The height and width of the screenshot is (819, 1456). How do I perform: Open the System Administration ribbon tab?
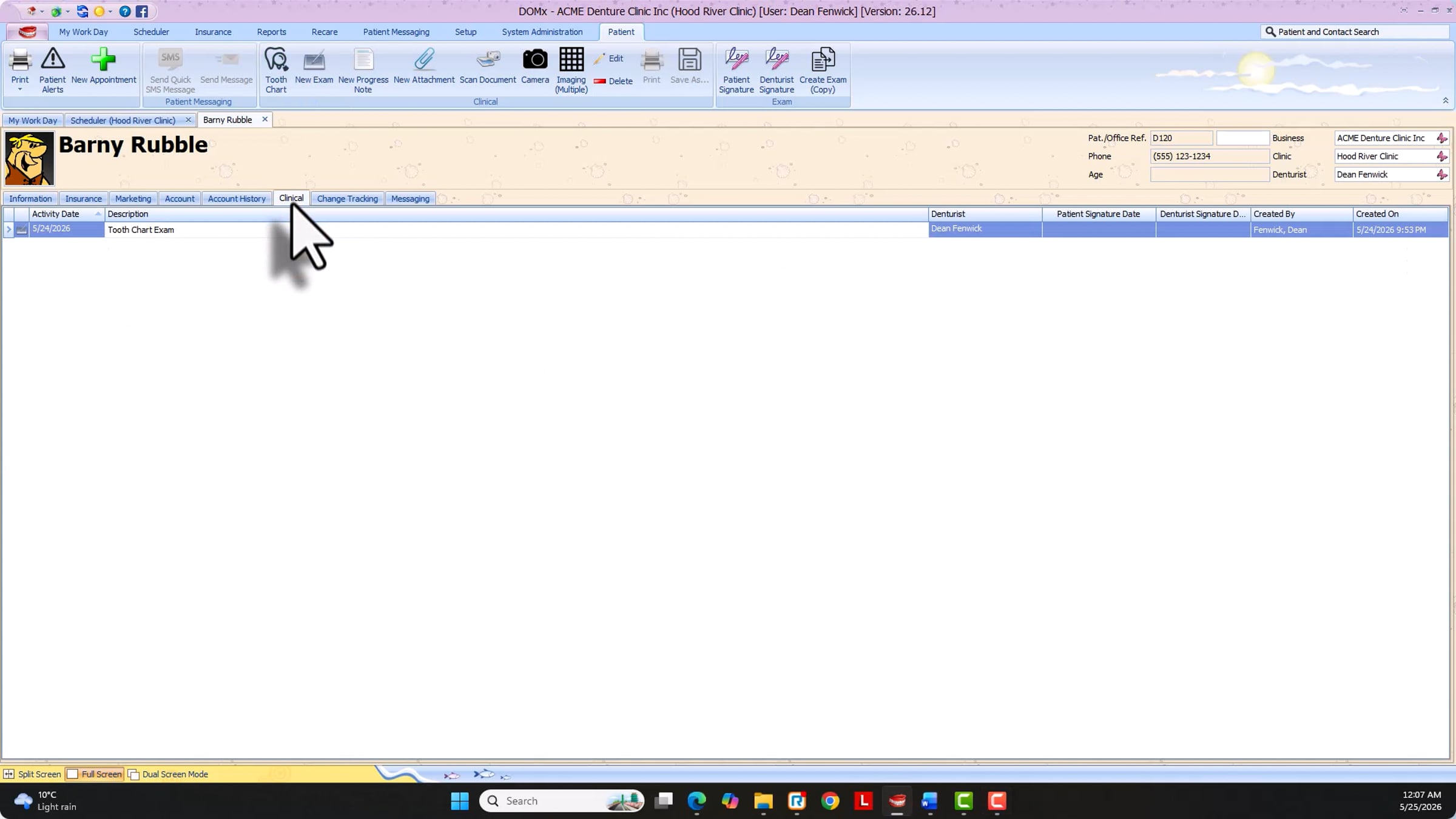pos(542,32)
